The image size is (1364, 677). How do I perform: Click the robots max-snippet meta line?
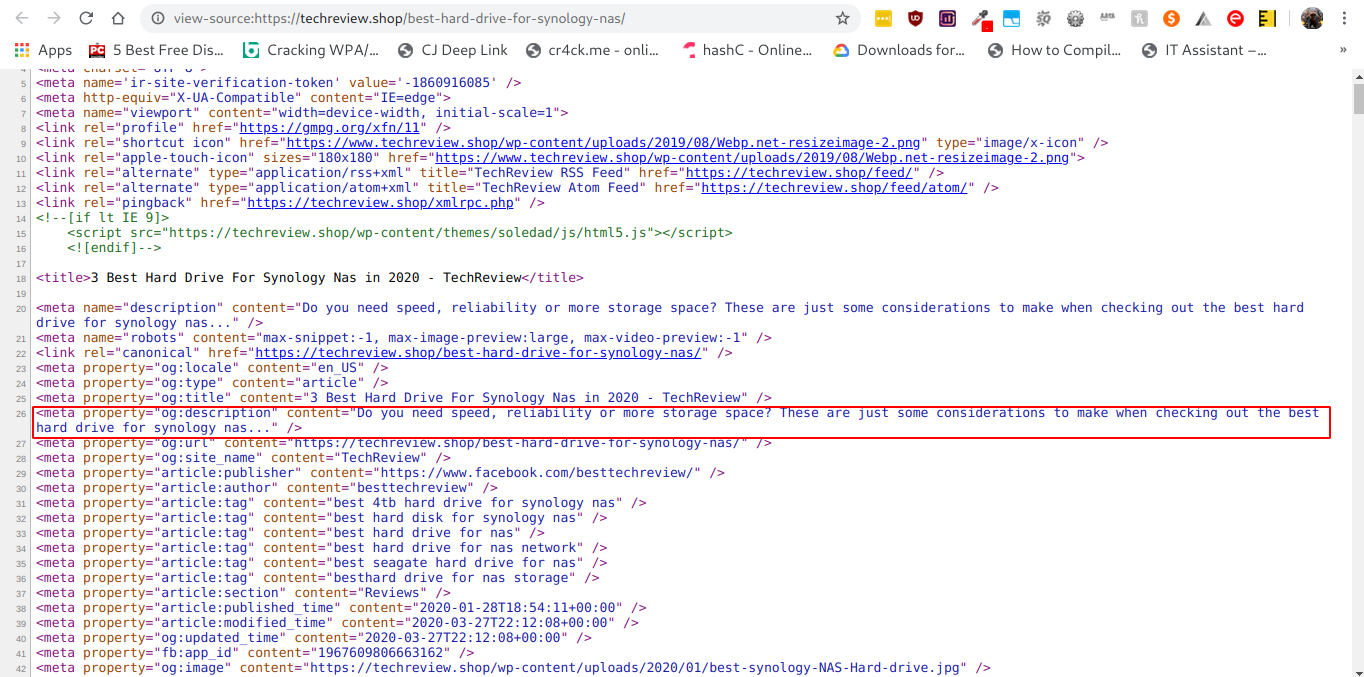click(x=403, y=337)
